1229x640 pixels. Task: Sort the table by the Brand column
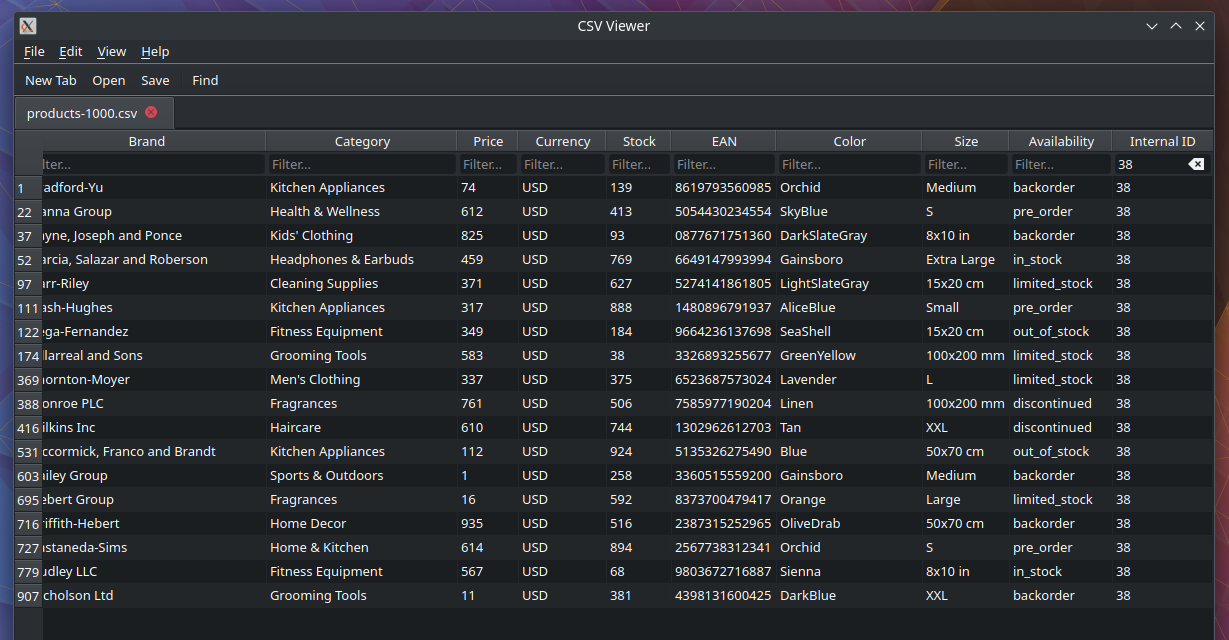[146, 140]
